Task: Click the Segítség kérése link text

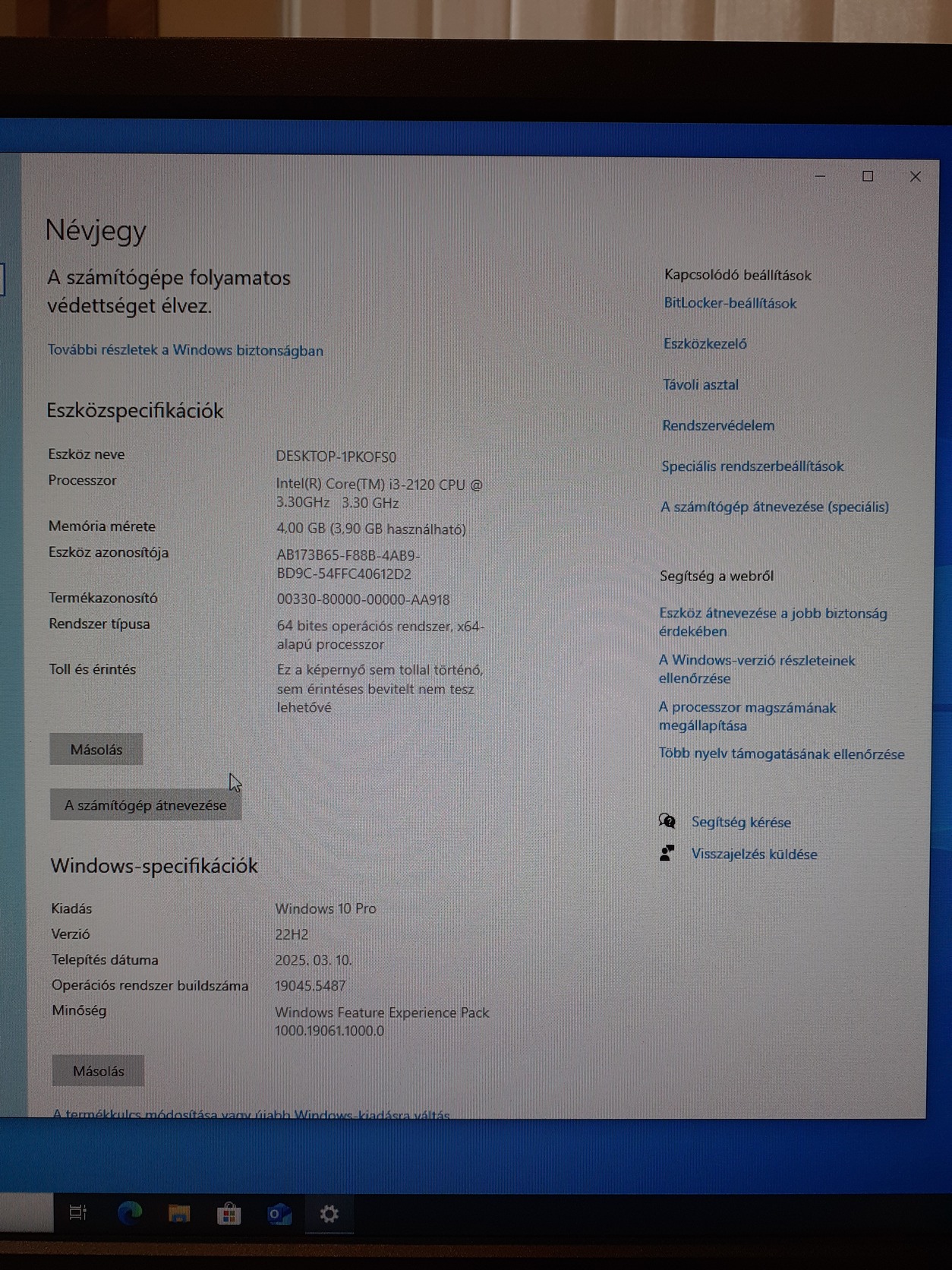Action: (741, 822)
